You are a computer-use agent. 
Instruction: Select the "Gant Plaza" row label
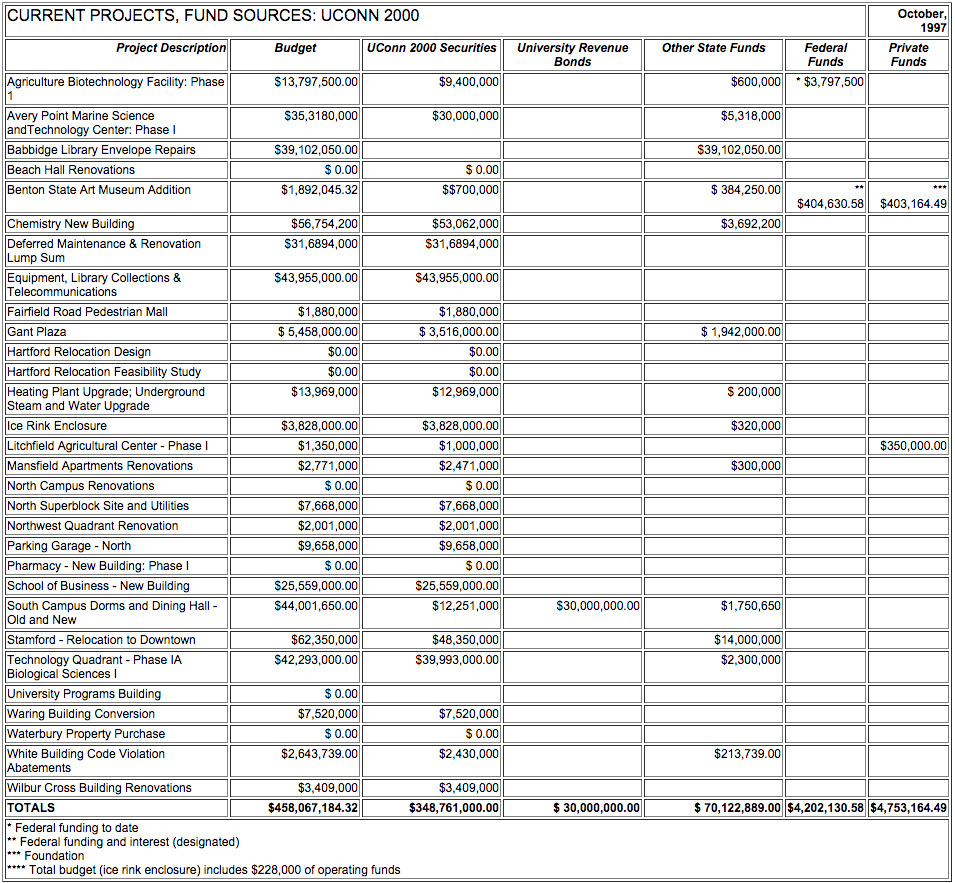pos(37,332)
